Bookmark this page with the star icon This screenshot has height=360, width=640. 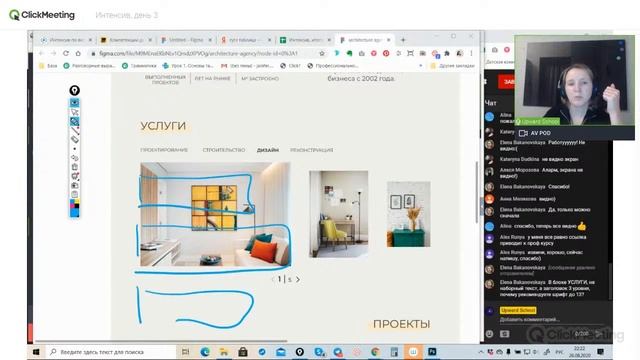[322, 53]
